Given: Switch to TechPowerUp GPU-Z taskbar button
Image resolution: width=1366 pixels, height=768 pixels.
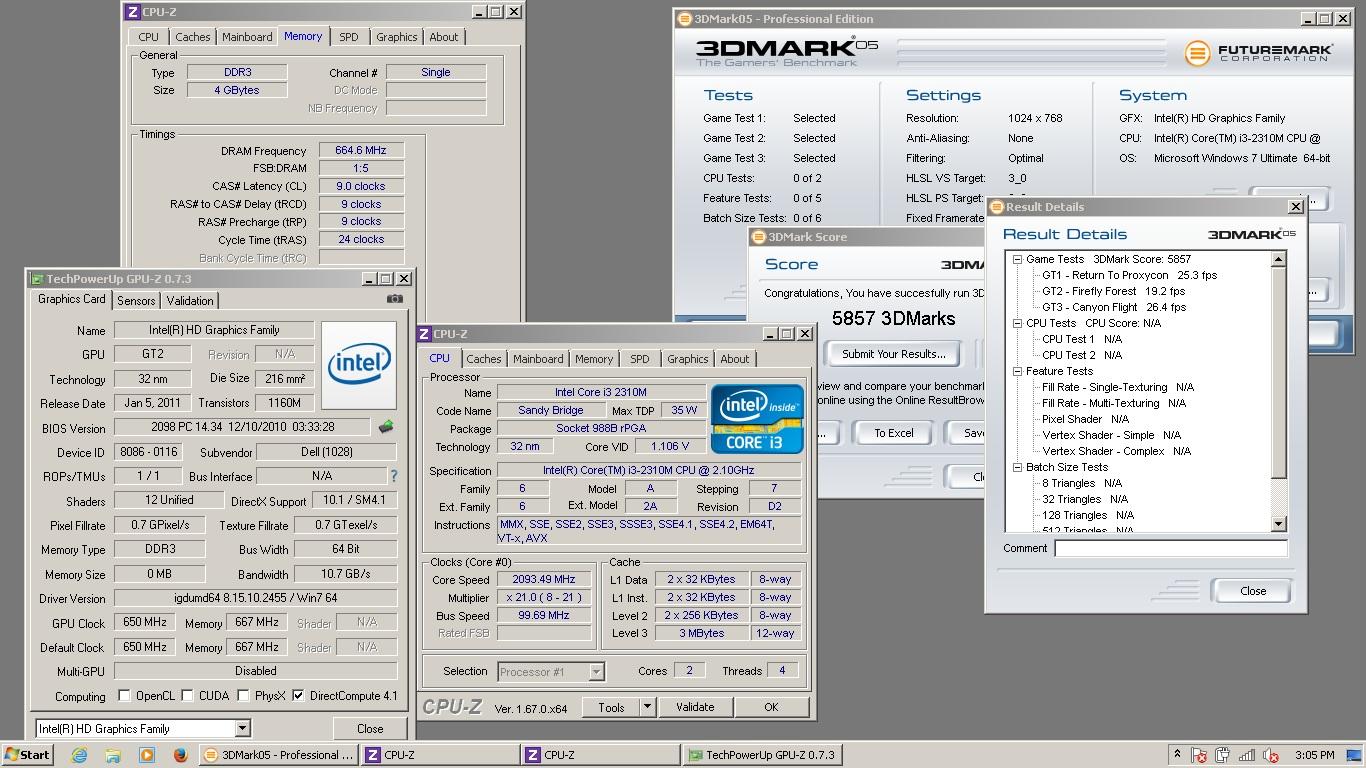Looking at the screenshot, I should [761, 755].
